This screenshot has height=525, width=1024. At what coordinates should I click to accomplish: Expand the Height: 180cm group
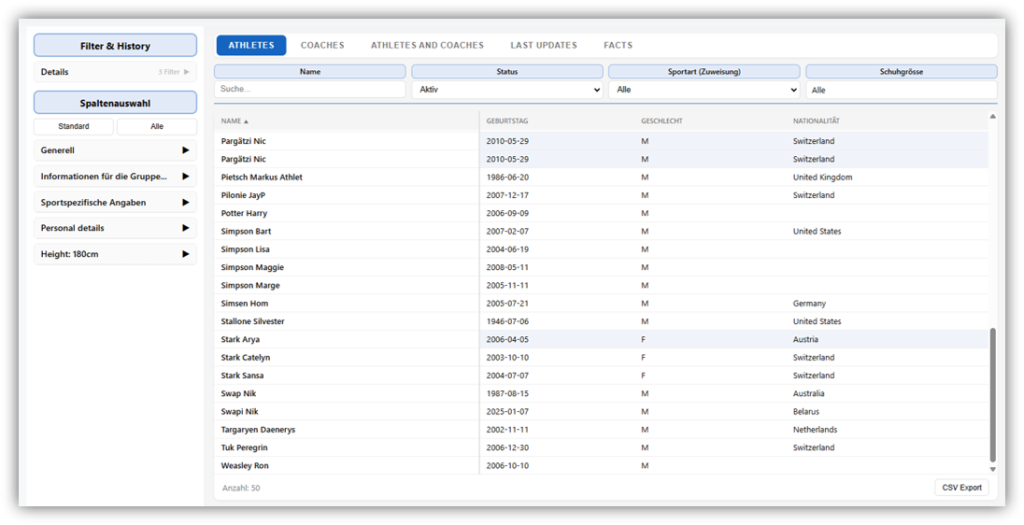[185, 254]
